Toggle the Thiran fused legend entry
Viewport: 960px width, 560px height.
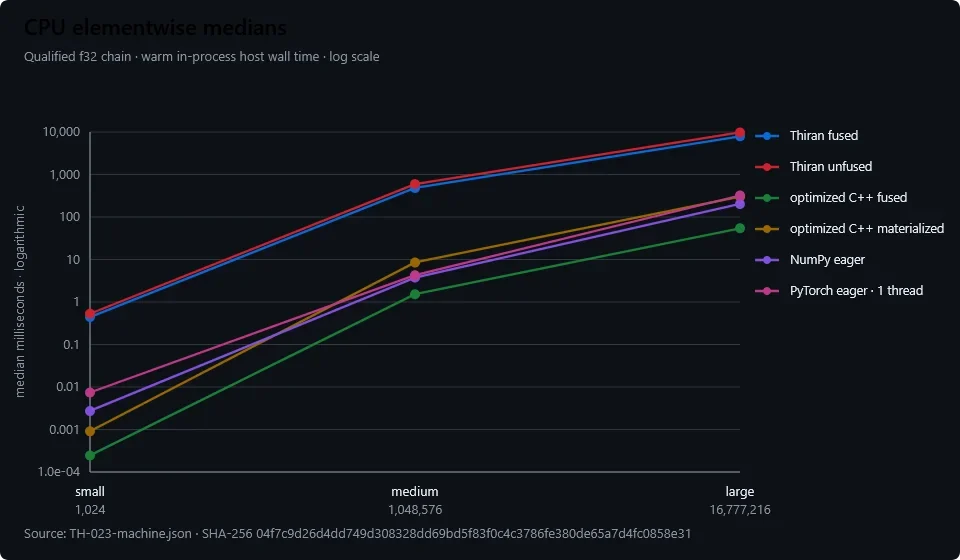click(x=807, y=136)
